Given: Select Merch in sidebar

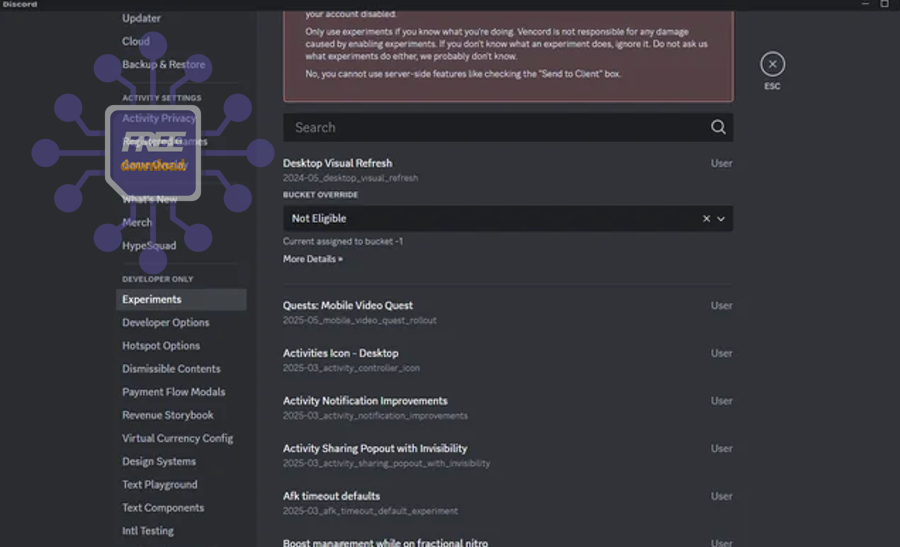Looking at the screenshot, I should pos(137,223).
